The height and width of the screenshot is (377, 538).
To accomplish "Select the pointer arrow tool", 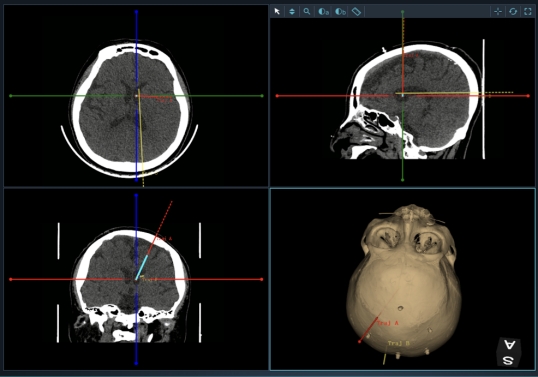I will (x=277, y=12).
